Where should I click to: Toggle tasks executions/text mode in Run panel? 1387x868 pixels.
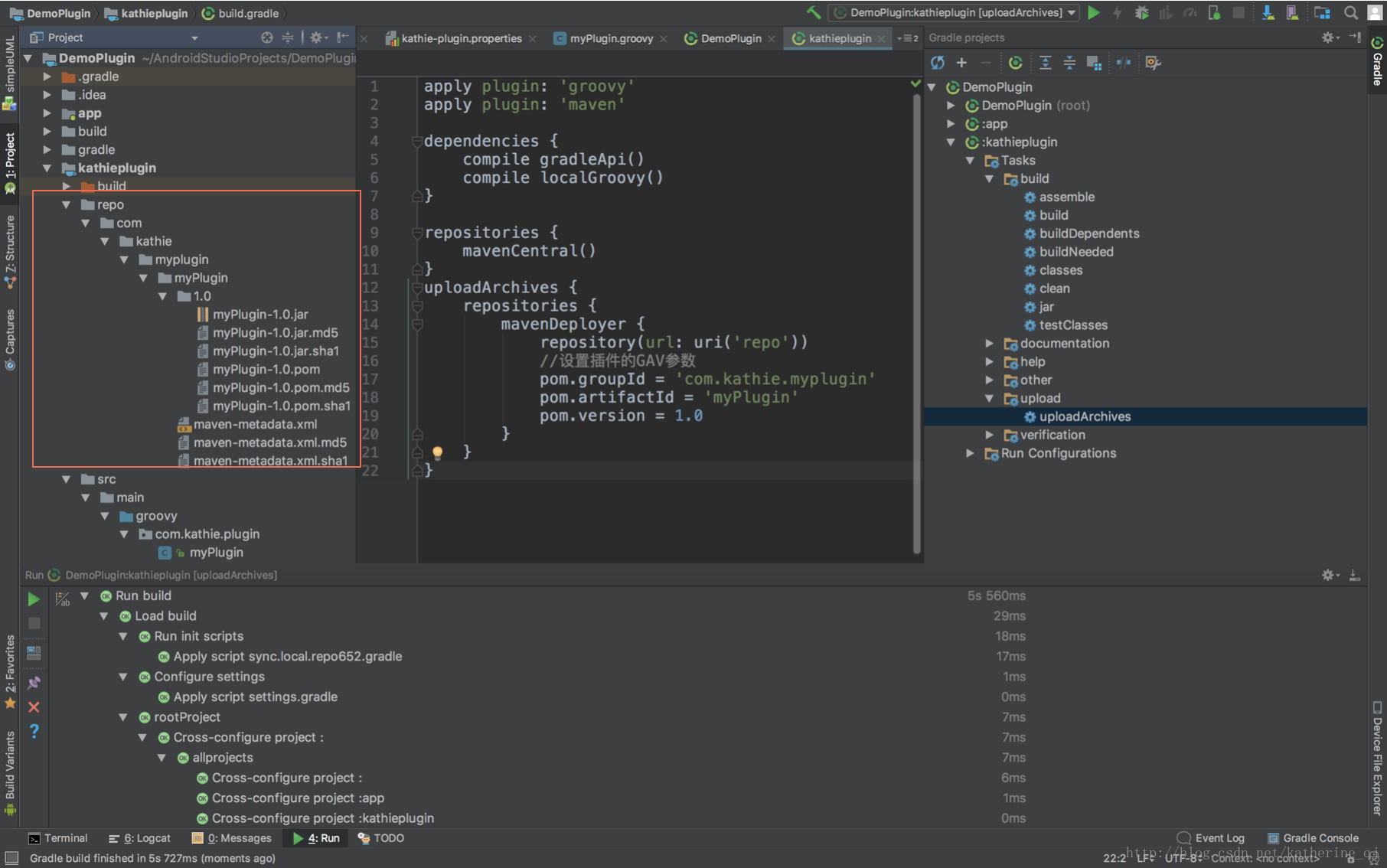click(63, 599)
